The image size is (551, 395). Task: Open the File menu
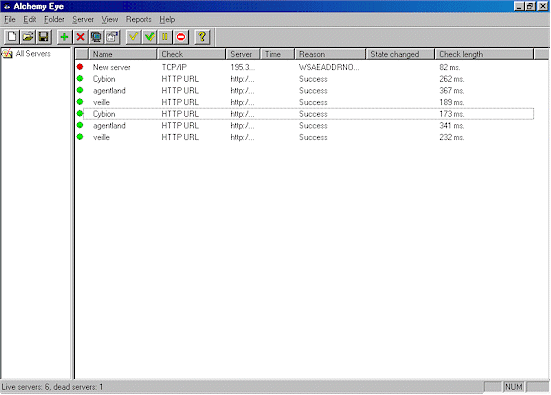(x=10, y=19)
